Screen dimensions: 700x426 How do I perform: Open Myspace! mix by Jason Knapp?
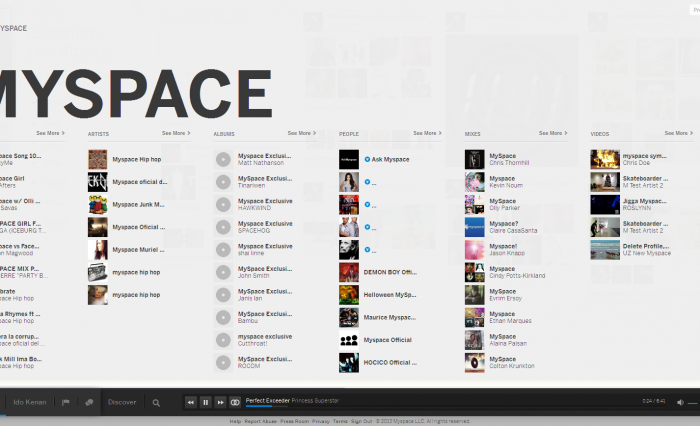point(475,250)
